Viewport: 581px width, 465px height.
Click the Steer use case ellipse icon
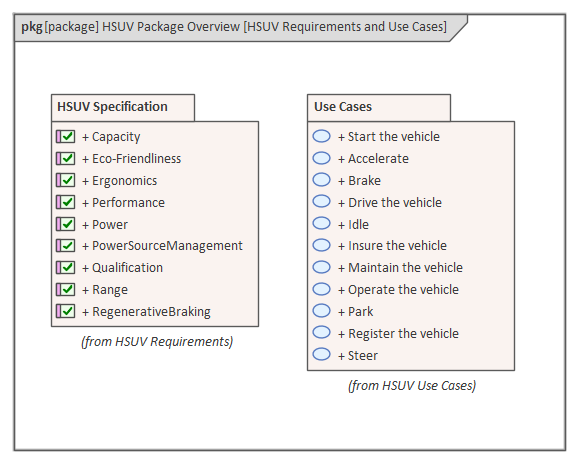[x=321, y=355]
